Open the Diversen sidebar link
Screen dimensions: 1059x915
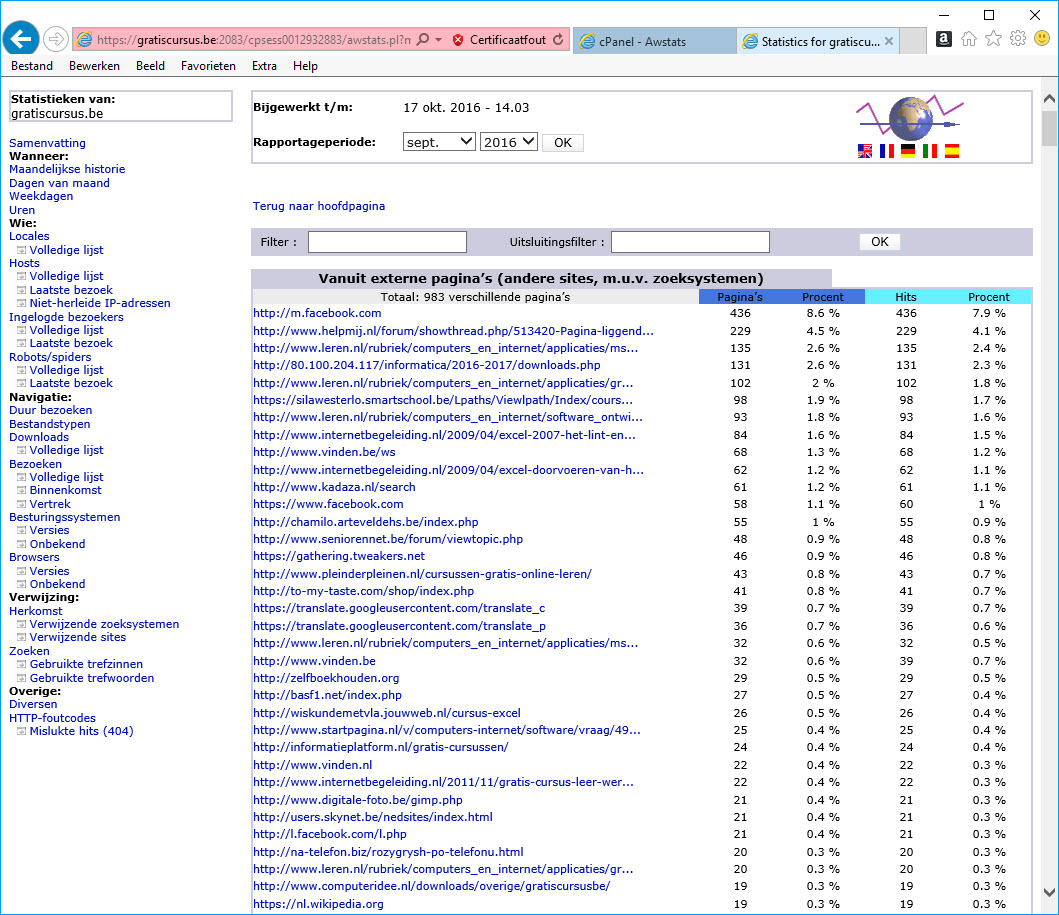click(x=33, y=704)
